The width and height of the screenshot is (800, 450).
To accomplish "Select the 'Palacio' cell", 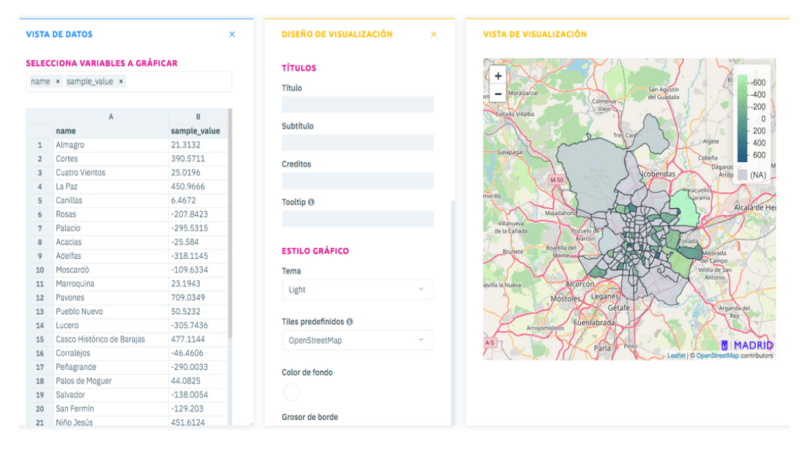I will (111, 228).
